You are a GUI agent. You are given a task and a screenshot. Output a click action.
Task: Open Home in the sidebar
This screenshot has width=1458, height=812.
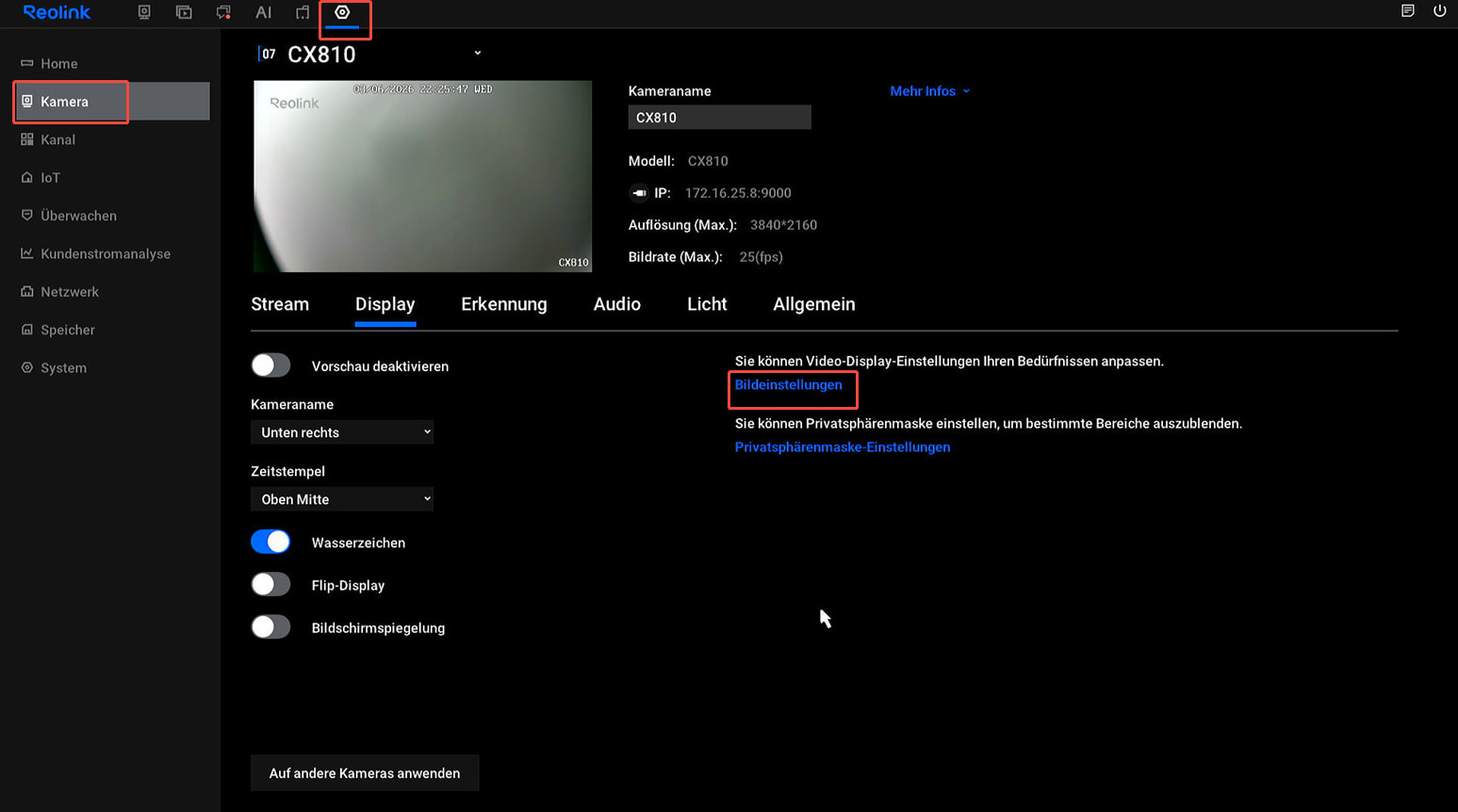coord(111,63)
